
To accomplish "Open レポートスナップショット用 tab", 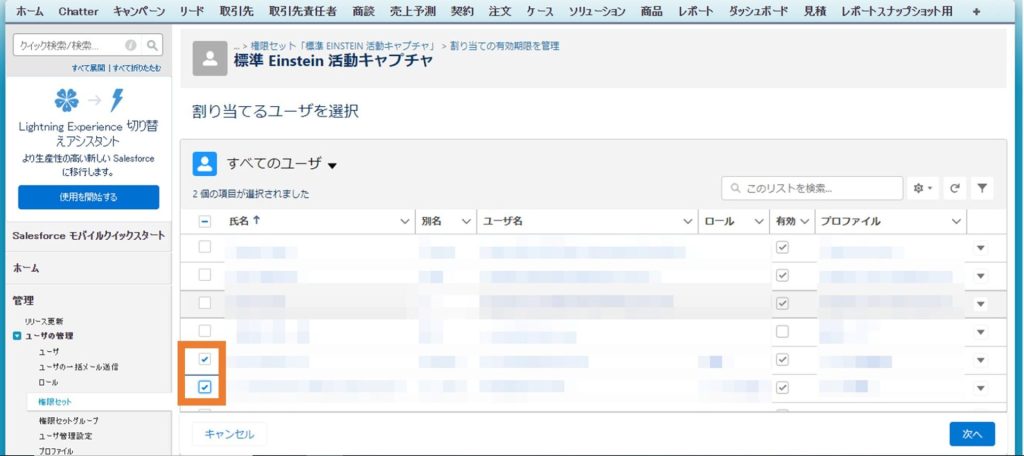I will (x=897, y=11).
